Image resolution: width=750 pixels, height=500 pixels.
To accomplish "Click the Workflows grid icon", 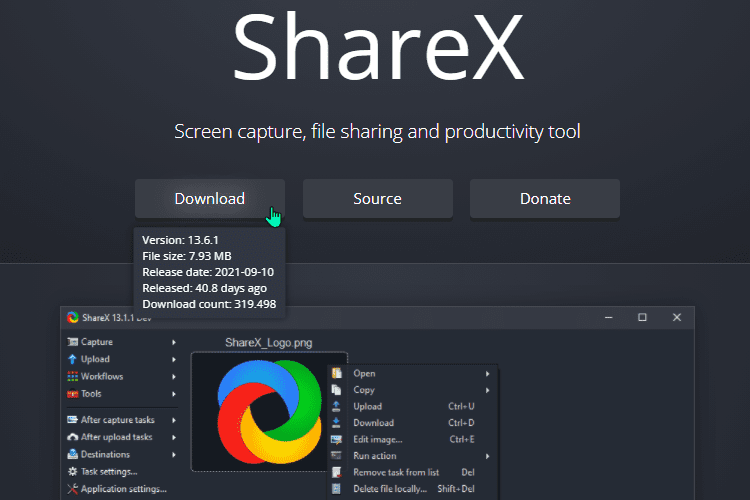I will [x=73, y=377].
